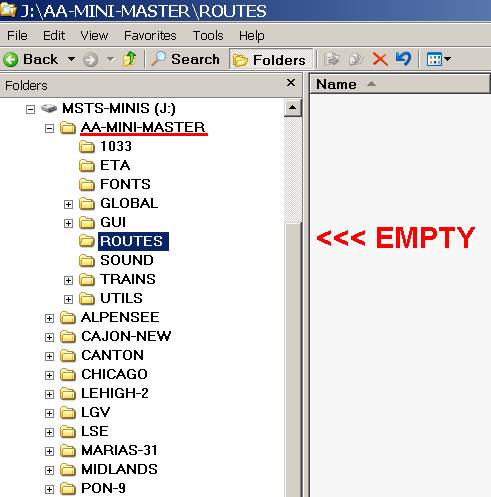Image resolution: width=491 pixels, height=497 pixels.
Task: Expand the UTILS folder
Action: (68, 299)
